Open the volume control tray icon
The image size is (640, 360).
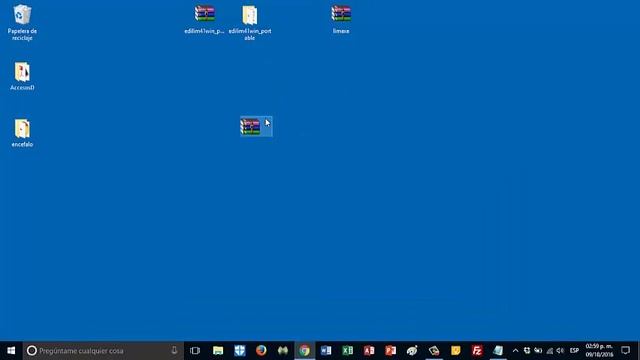560,351
